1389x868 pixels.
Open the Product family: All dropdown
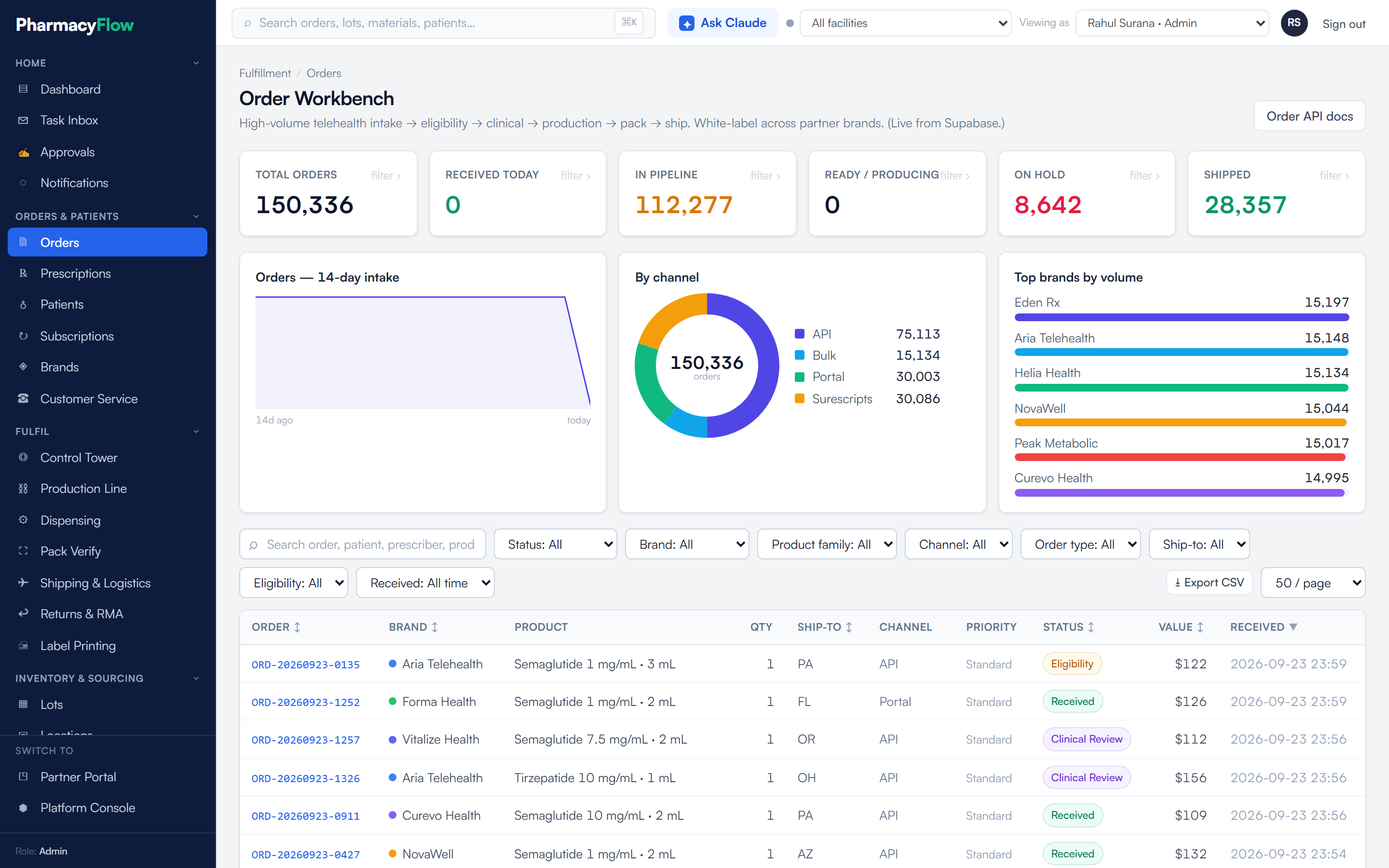pyautogui.click(x=827, y=544)
